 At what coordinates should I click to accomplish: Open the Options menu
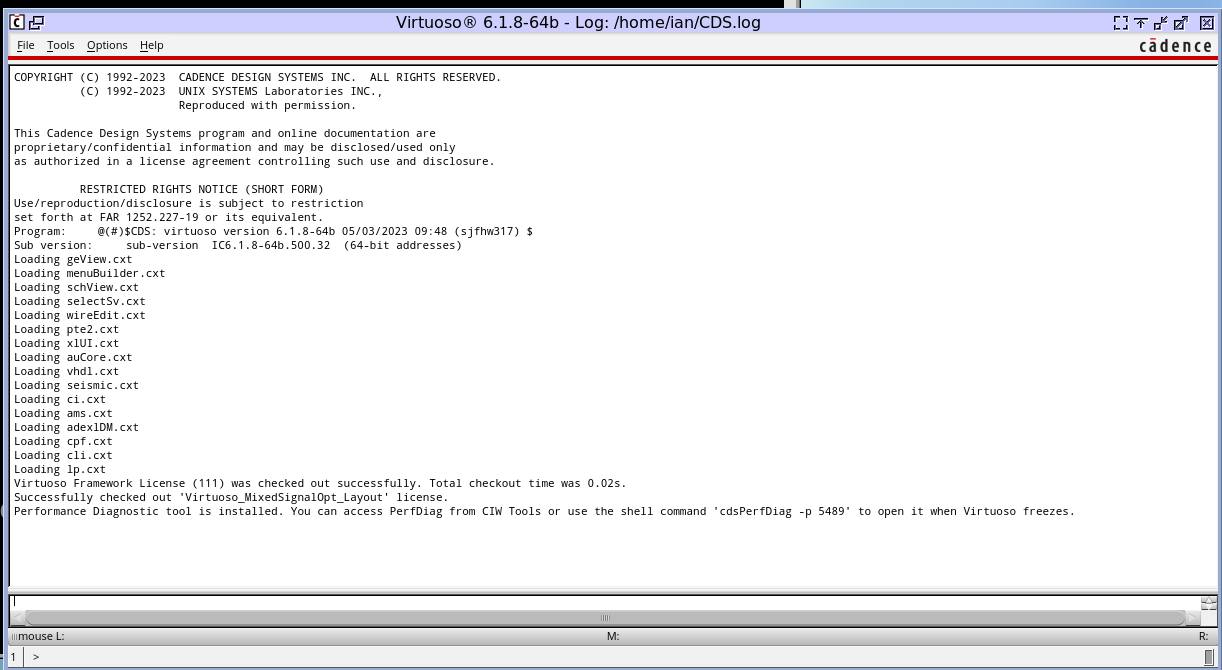point(107,45)
